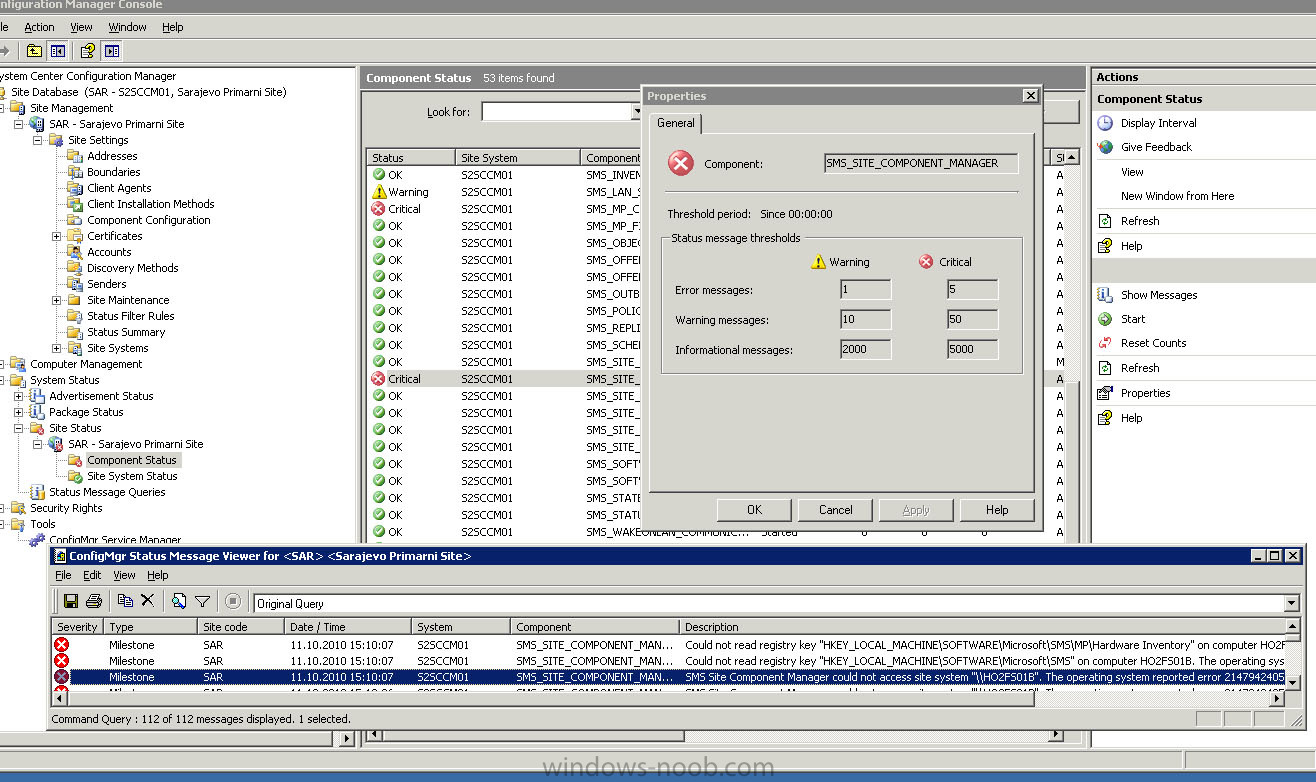The image size is (1316, 782).
Task: Open the Original Query dropdown arrow
Action: pos(1292,603)
